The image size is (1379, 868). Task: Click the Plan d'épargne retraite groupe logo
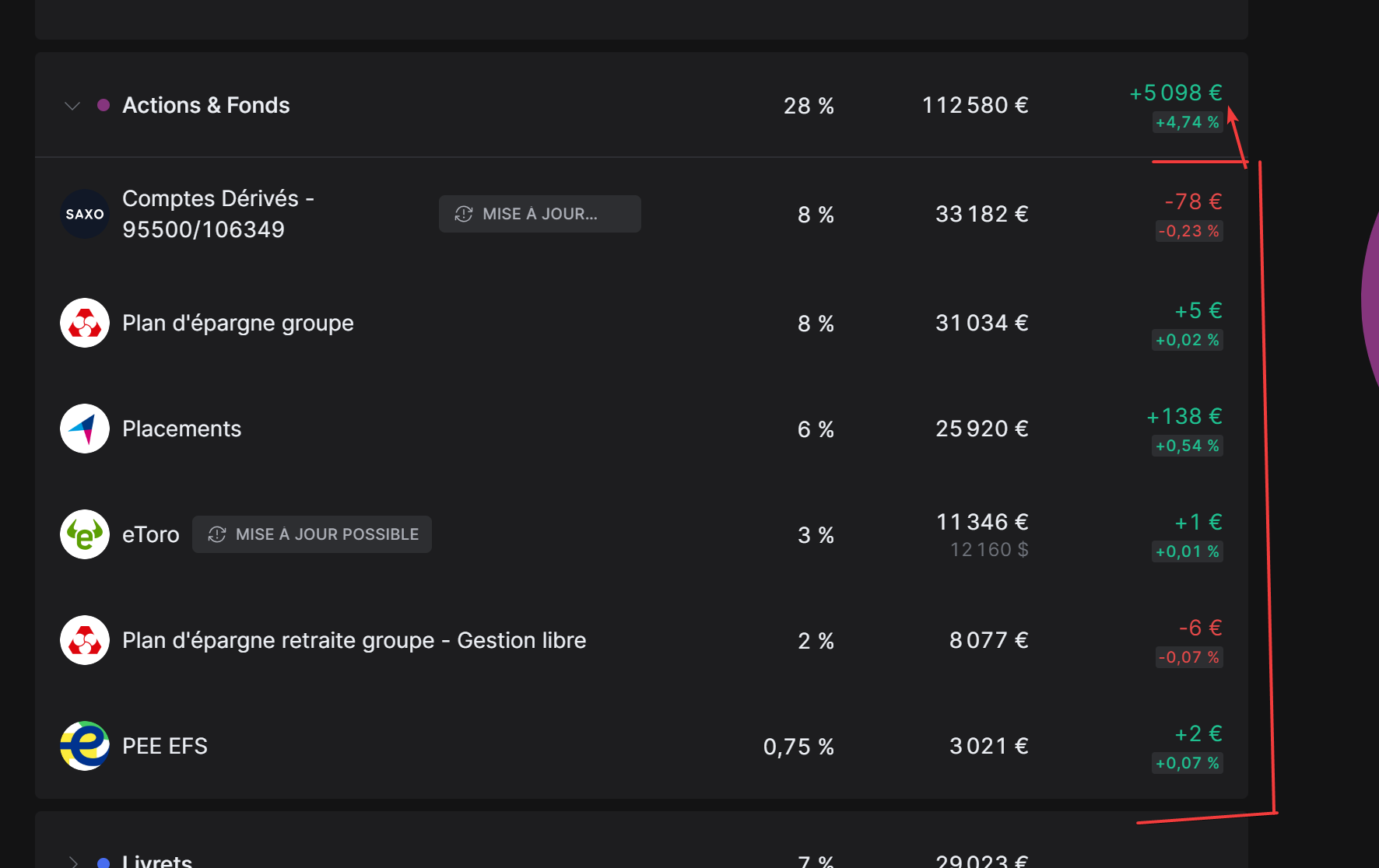(x=85, y=640)
